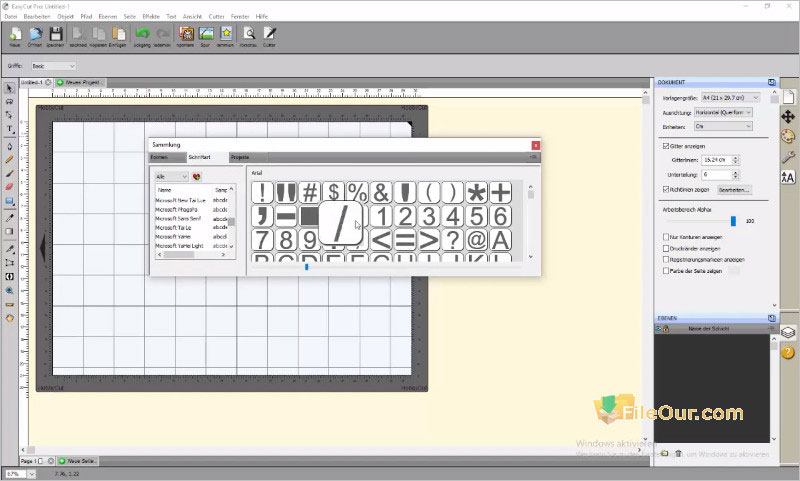800x481 pixels.
Task: Click the trash icon below the layers list
Action: pyautogui.click(x=678, y=453)
